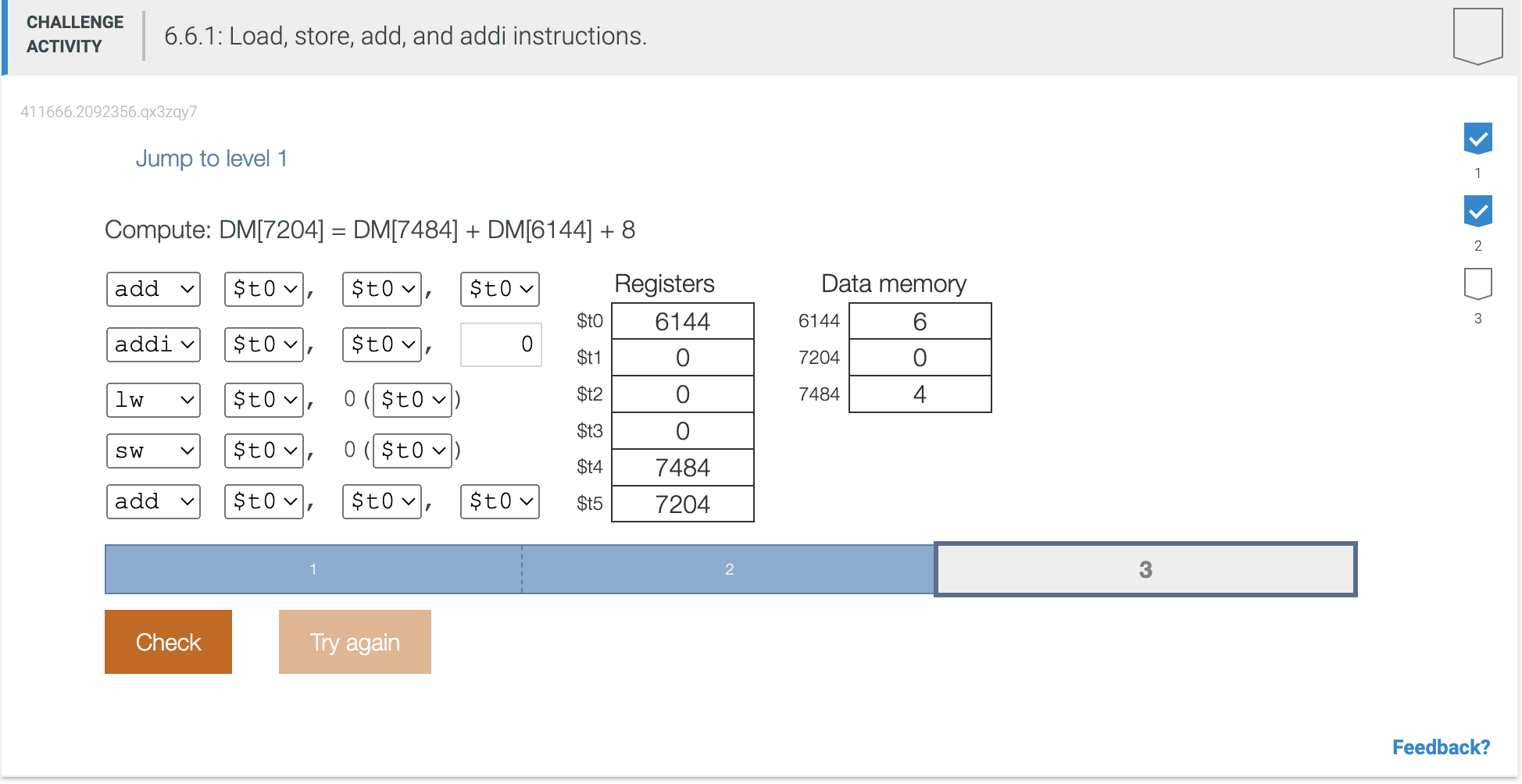This screenshot has width=1522, height=784.
Task: Open first add row second register dropdown
Action: [382, 289]
